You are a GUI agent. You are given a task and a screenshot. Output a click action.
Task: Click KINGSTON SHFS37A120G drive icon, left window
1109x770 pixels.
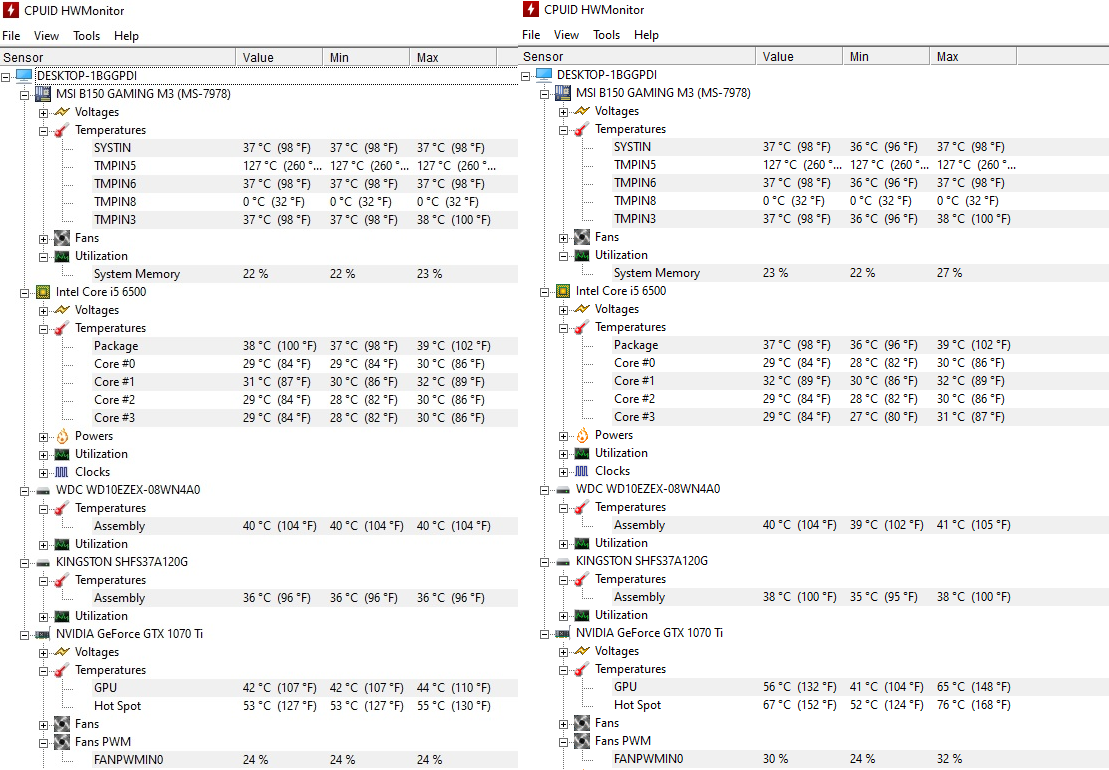43,562
